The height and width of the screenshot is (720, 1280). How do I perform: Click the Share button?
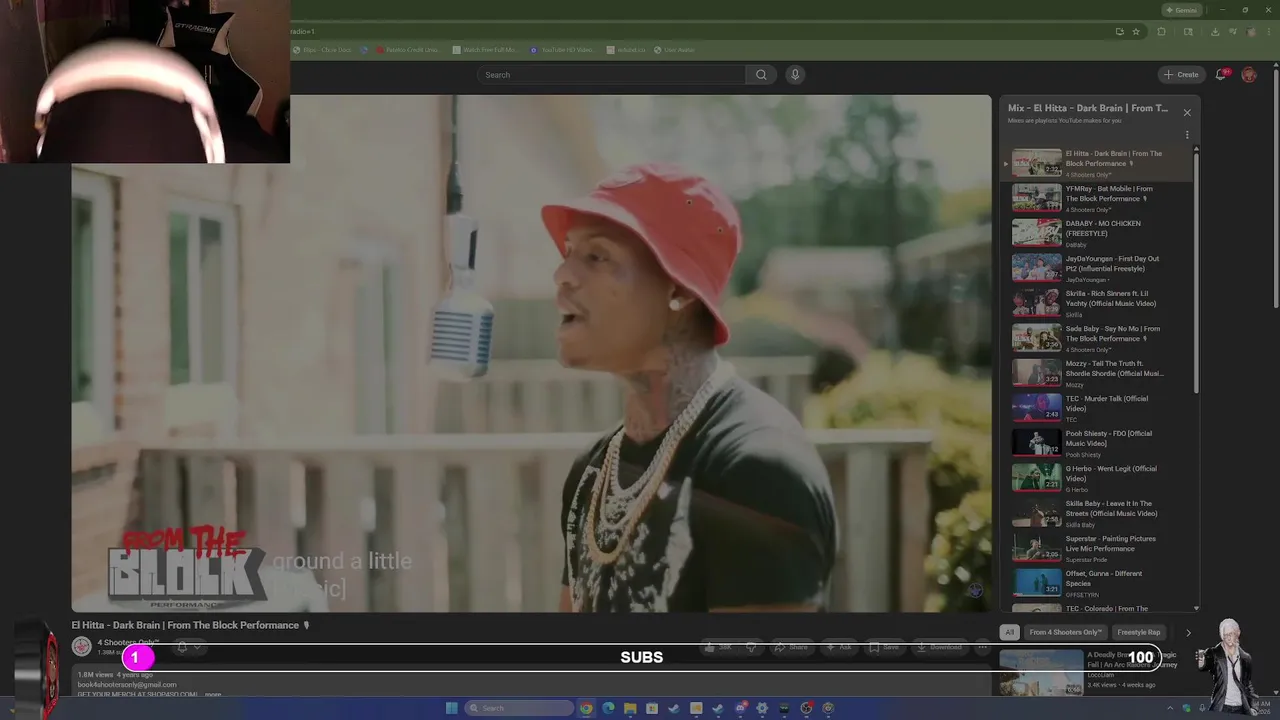(x=791, y=647)
